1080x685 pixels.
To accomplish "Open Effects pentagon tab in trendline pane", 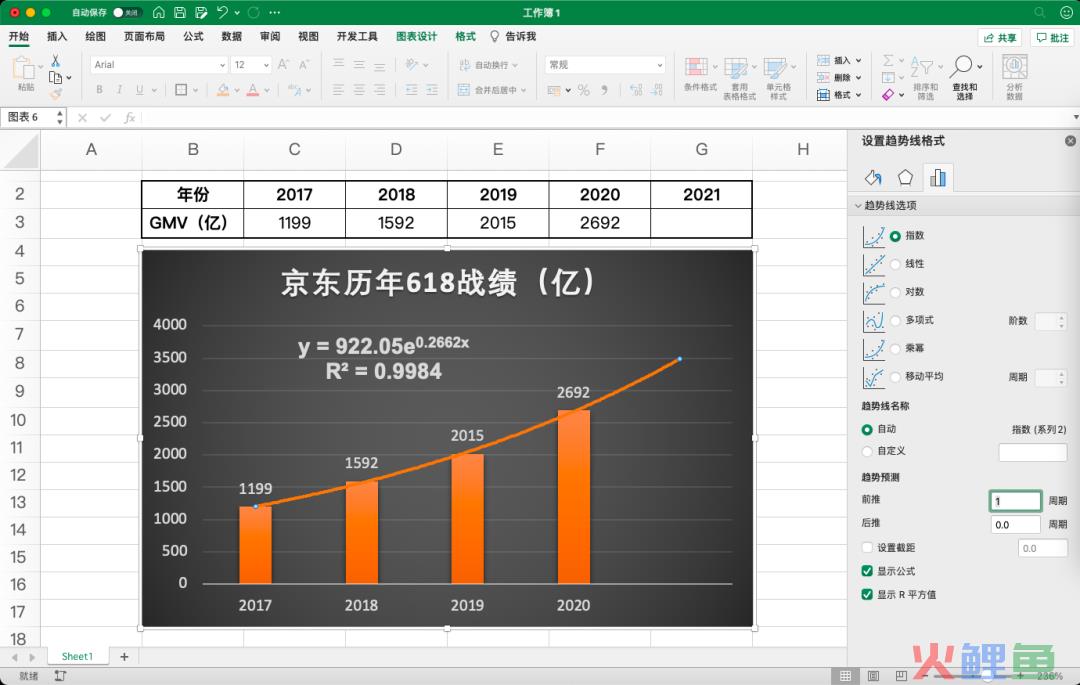I will point(905,178).
